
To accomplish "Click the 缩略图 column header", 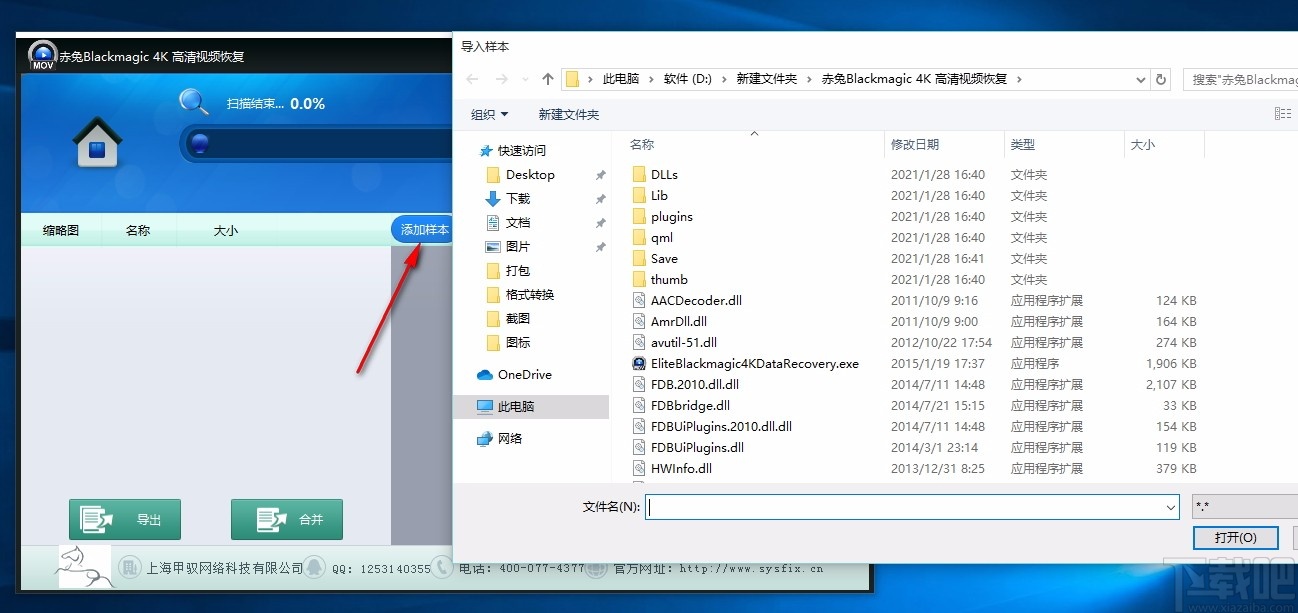I will 60,230.
